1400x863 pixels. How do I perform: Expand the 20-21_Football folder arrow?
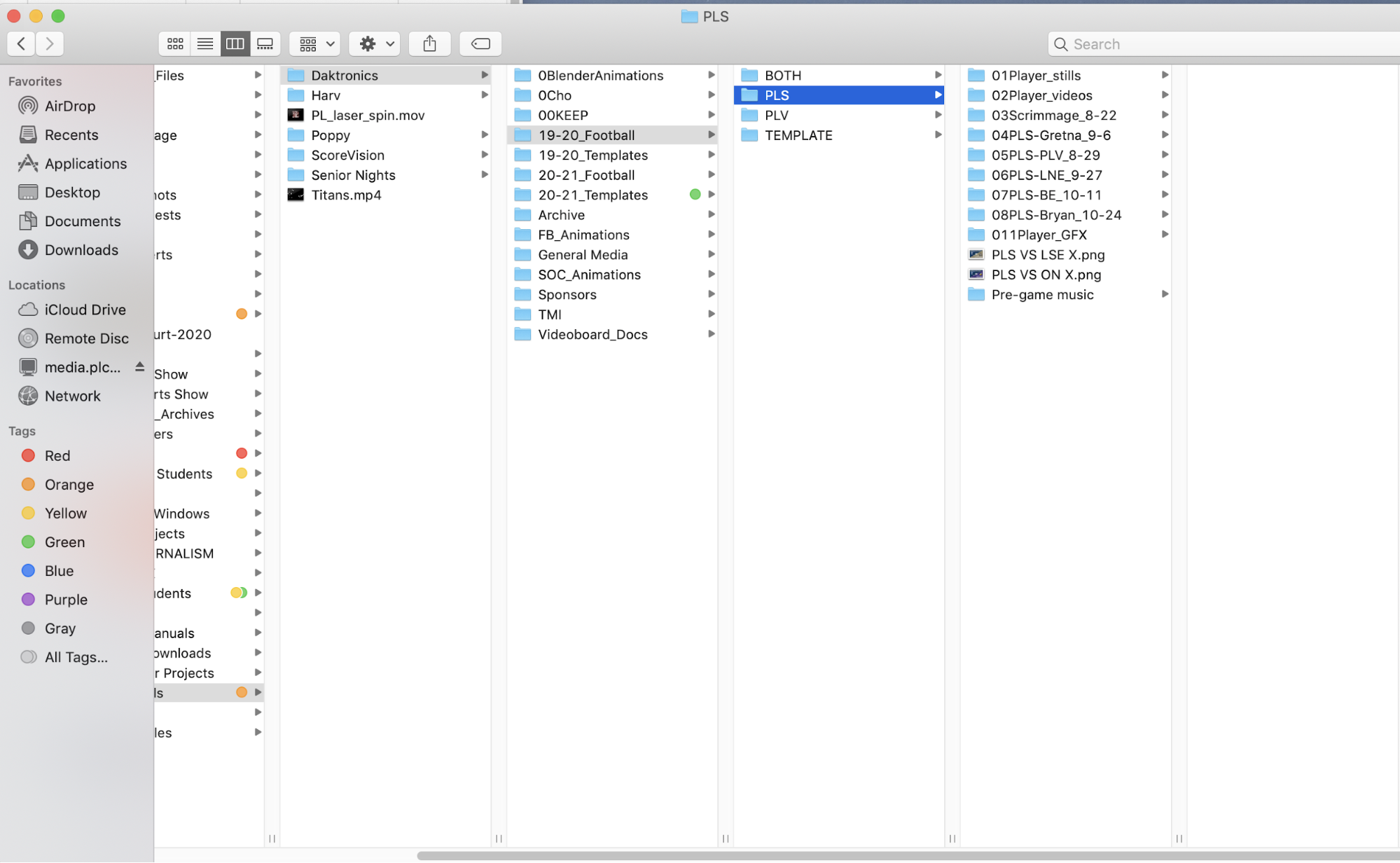(711, 174)
